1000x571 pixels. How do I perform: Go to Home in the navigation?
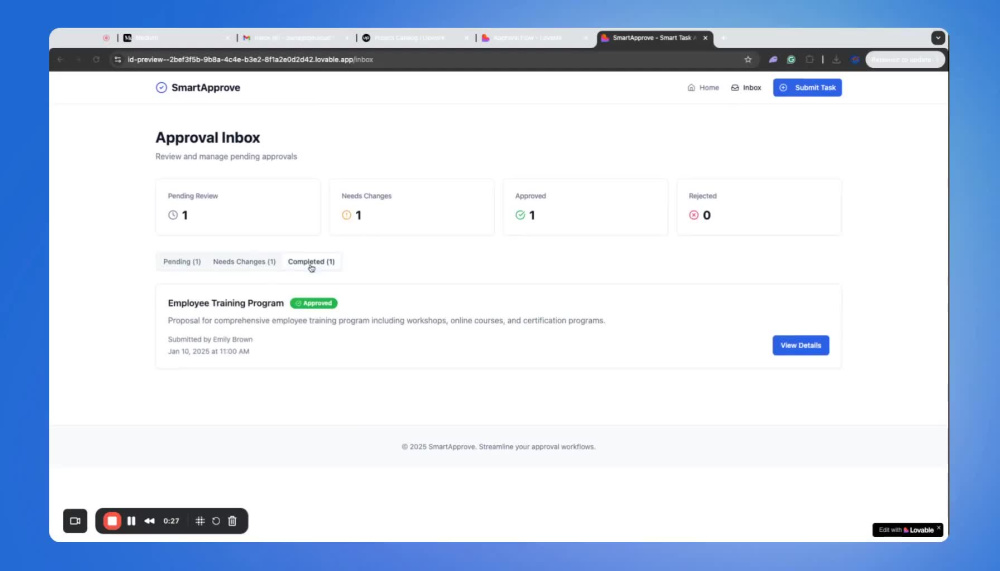(x=703, y=87)
